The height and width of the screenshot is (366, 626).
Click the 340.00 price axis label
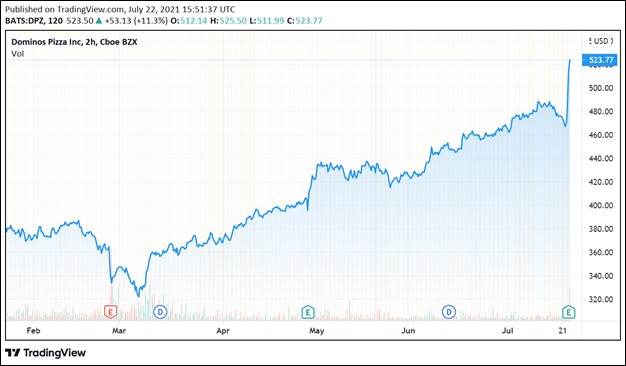click(x=601, y=276)
